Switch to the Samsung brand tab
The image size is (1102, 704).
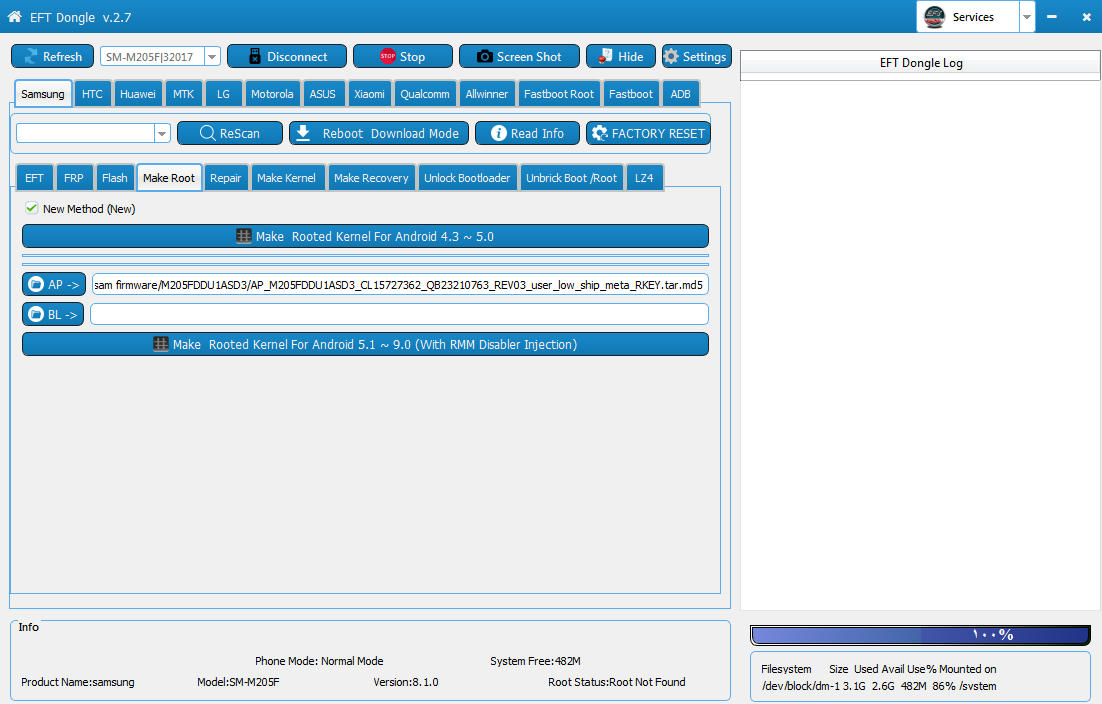43,93
